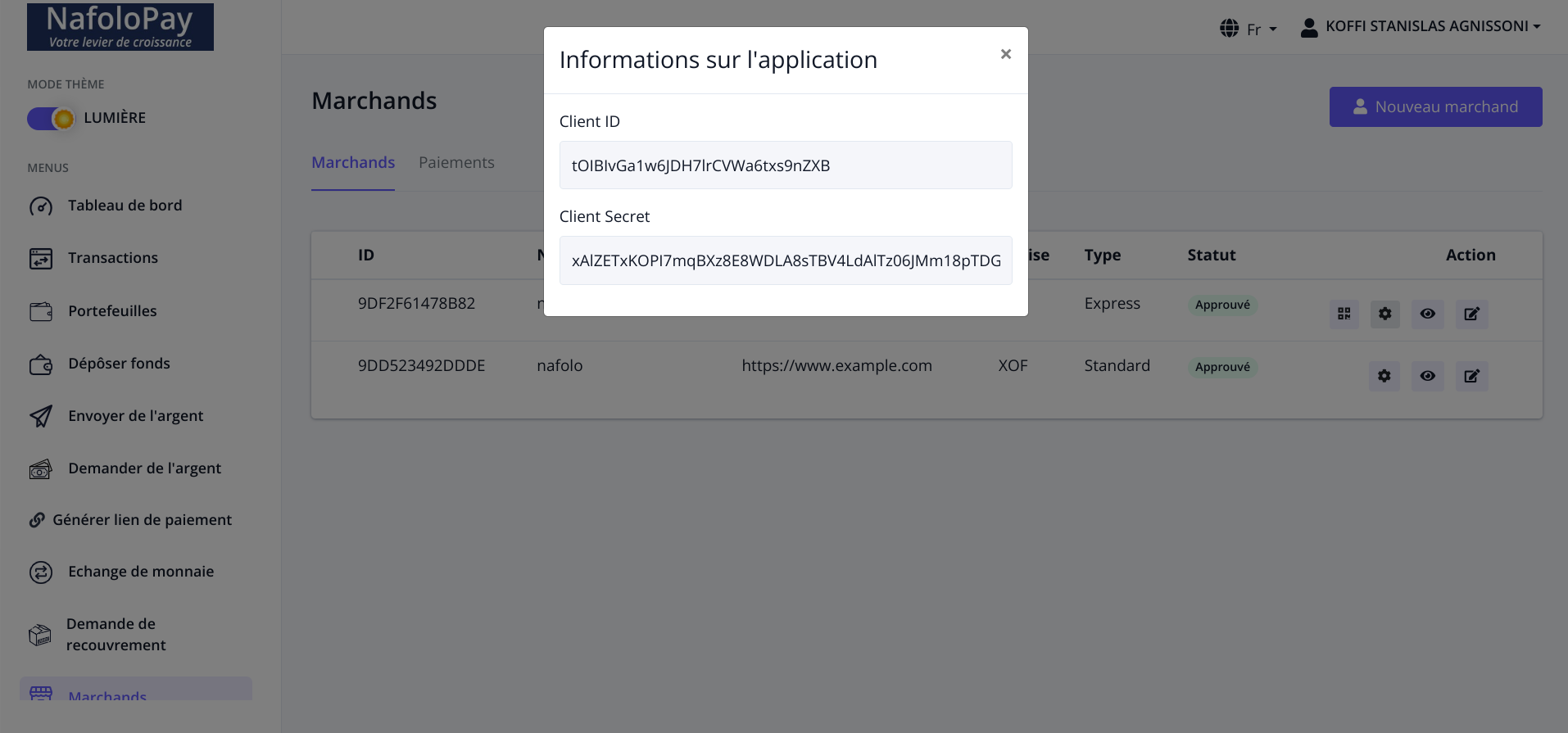
Task: Toggle the Lumière theme switch
Action: click(x=51, y=119)
